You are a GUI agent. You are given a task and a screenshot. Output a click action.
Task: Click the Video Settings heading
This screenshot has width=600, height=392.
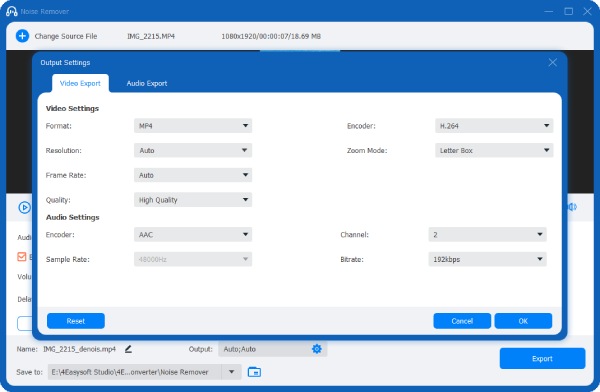click(72, 108)
